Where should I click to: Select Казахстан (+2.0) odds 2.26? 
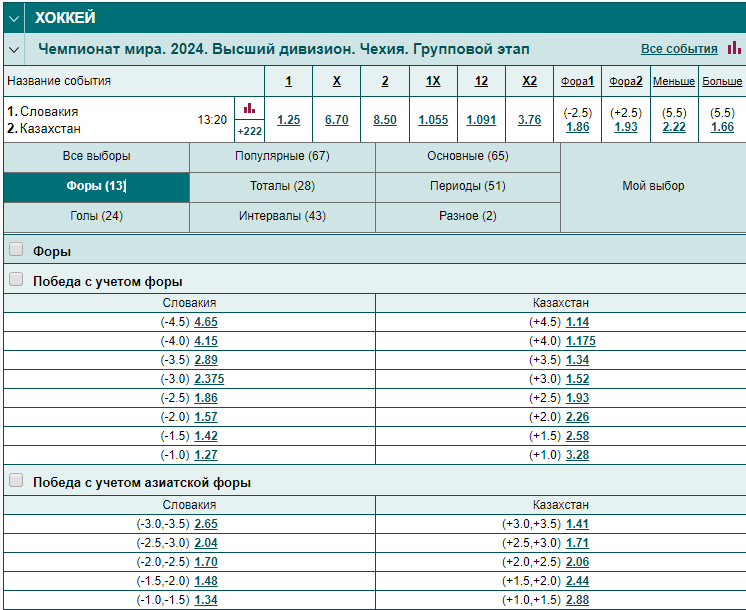coord(578,417)
